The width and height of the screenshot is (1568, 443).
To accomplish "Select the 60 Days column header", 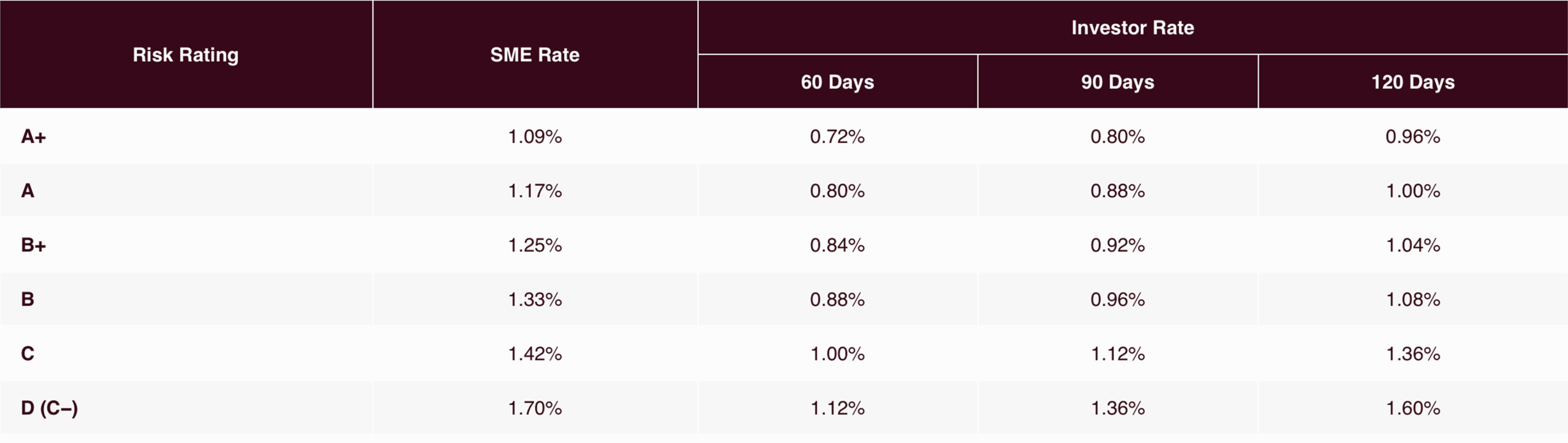I will tap(837, 82).
